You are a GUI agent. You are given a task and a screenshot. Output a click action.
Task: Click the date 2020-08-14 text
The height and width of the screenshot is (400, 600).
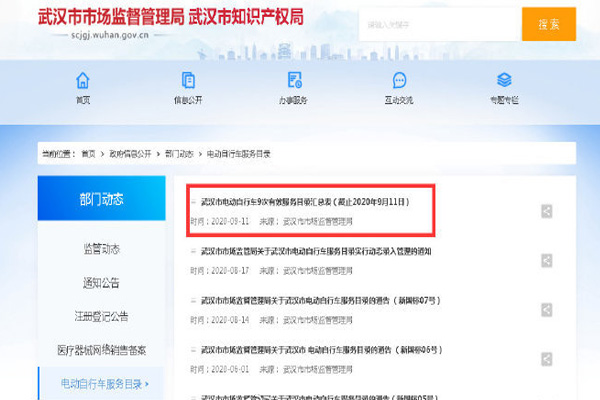(x=230, y=320)
